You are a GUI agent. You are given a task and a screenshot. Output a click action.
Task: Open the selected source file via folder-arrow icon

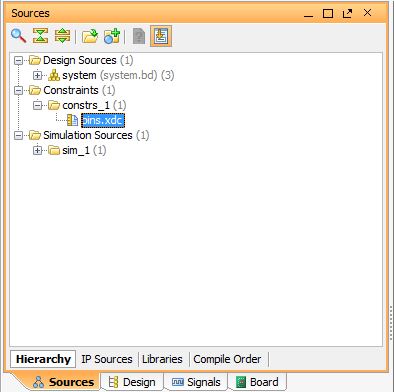90,36
